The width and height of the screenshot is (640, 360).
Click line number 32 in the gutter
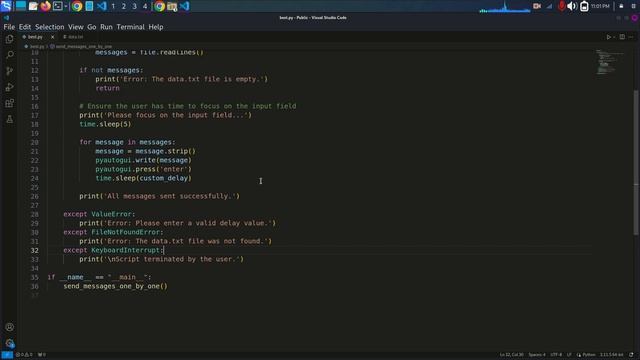[34, 250]
